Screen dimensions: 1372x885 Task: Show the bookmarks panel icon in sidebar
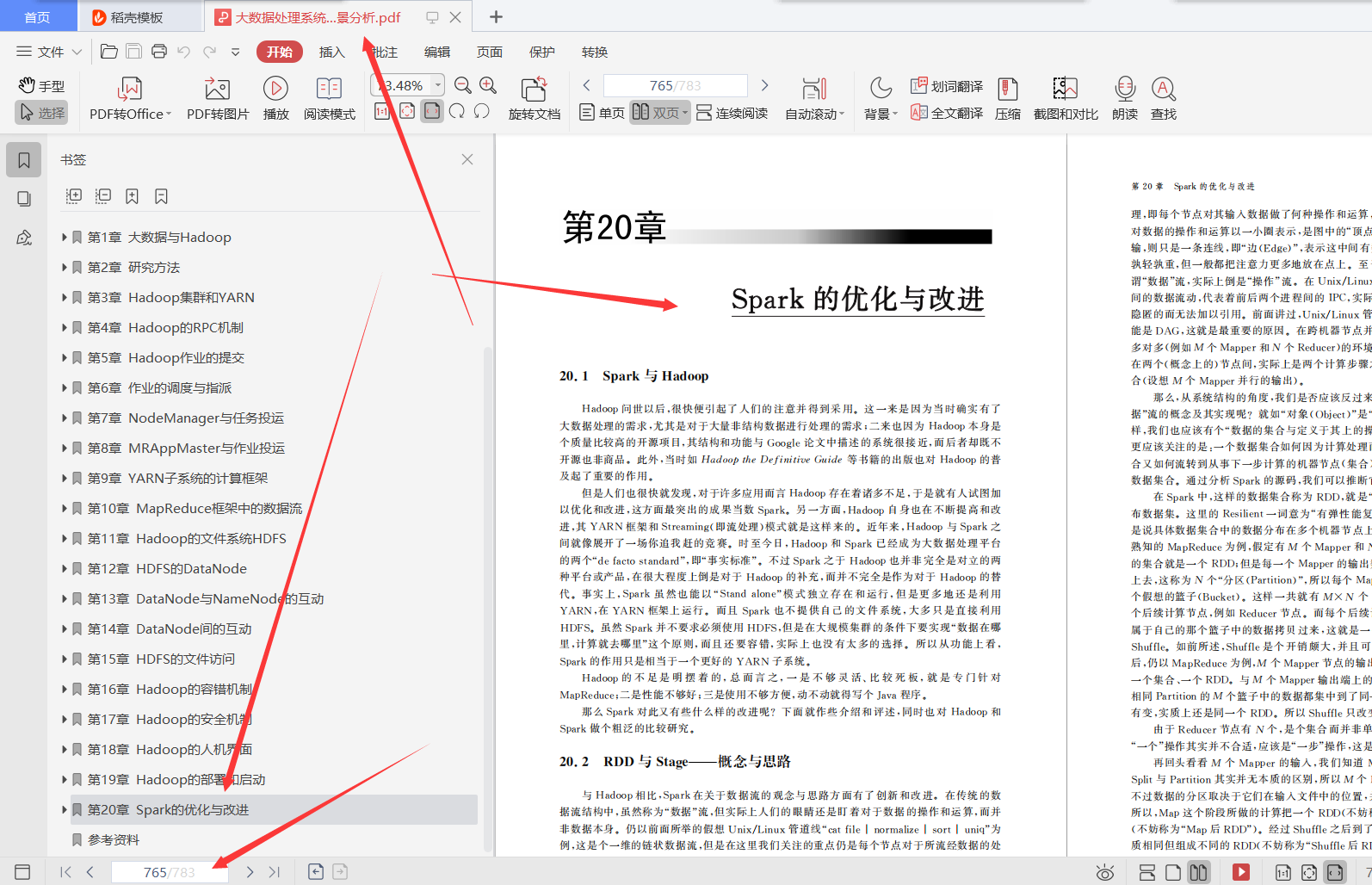[x=24, y=160]
